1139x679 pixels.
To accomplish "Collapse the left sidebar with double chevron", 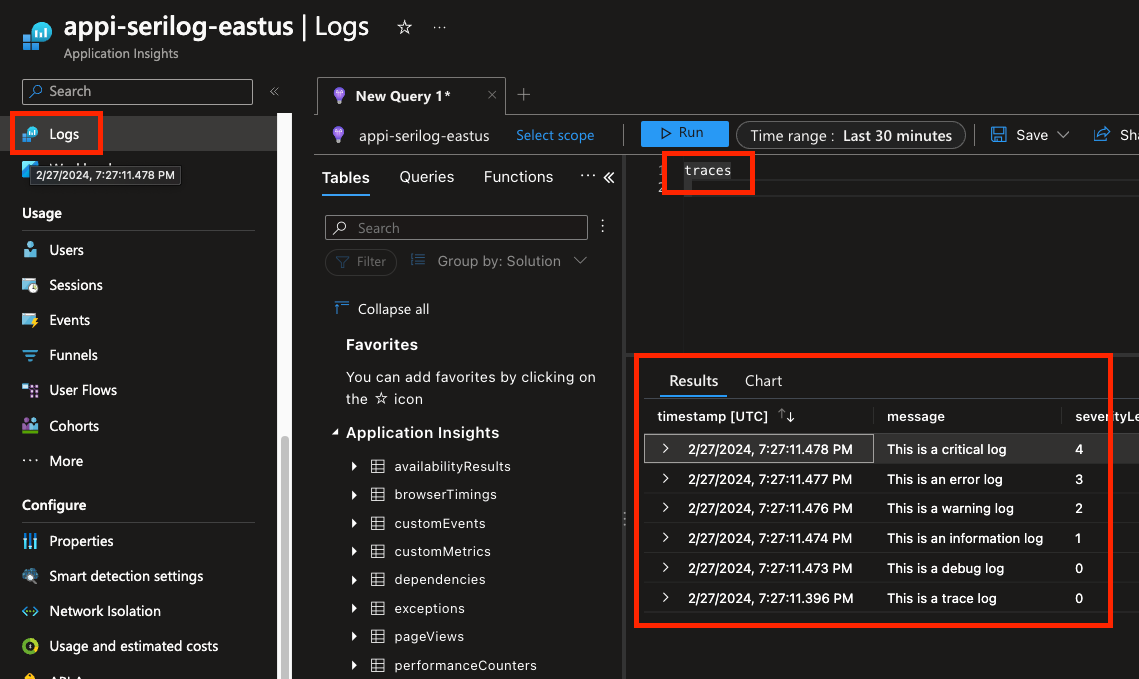I will [274, 92].
